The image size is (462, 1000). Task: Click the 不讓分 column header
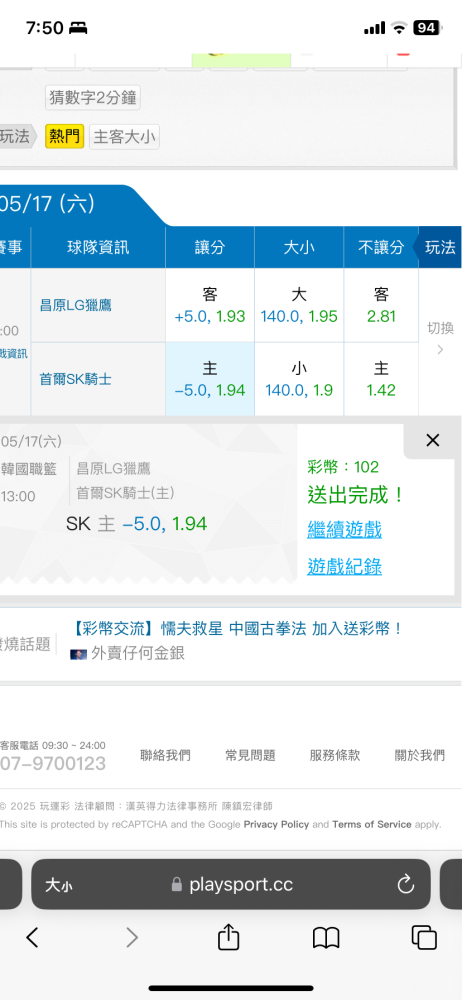click(x=381, y=247)
